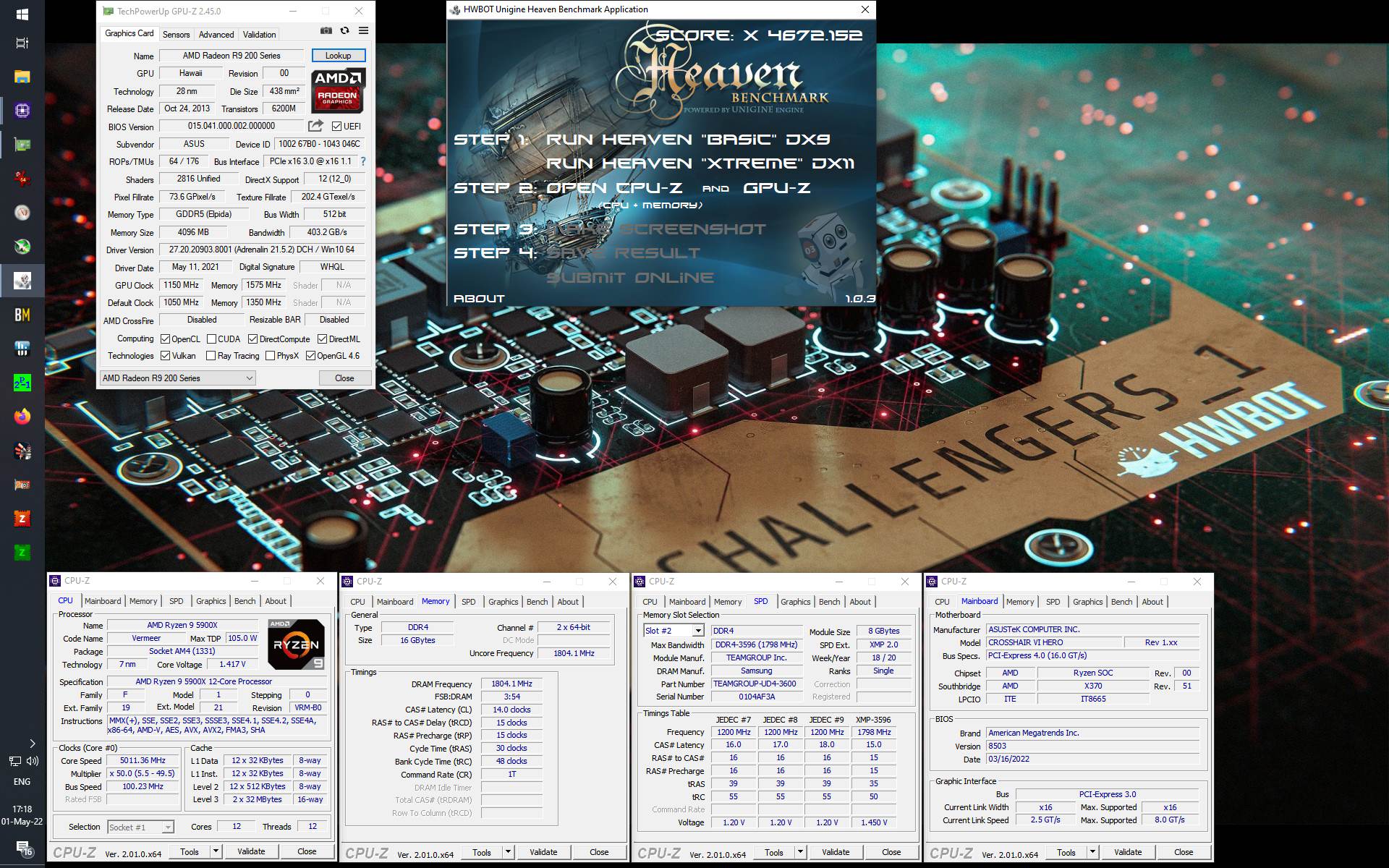The width and height of the screenshot is (1389, 868).
Task: Click Tools button in CPU-Z Mainboard window
Action: tap(1066, 852)
